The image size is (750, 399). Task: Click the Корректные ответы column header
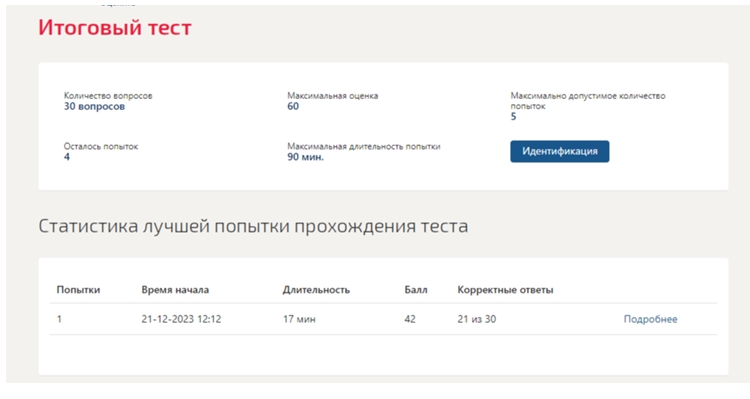505,289
